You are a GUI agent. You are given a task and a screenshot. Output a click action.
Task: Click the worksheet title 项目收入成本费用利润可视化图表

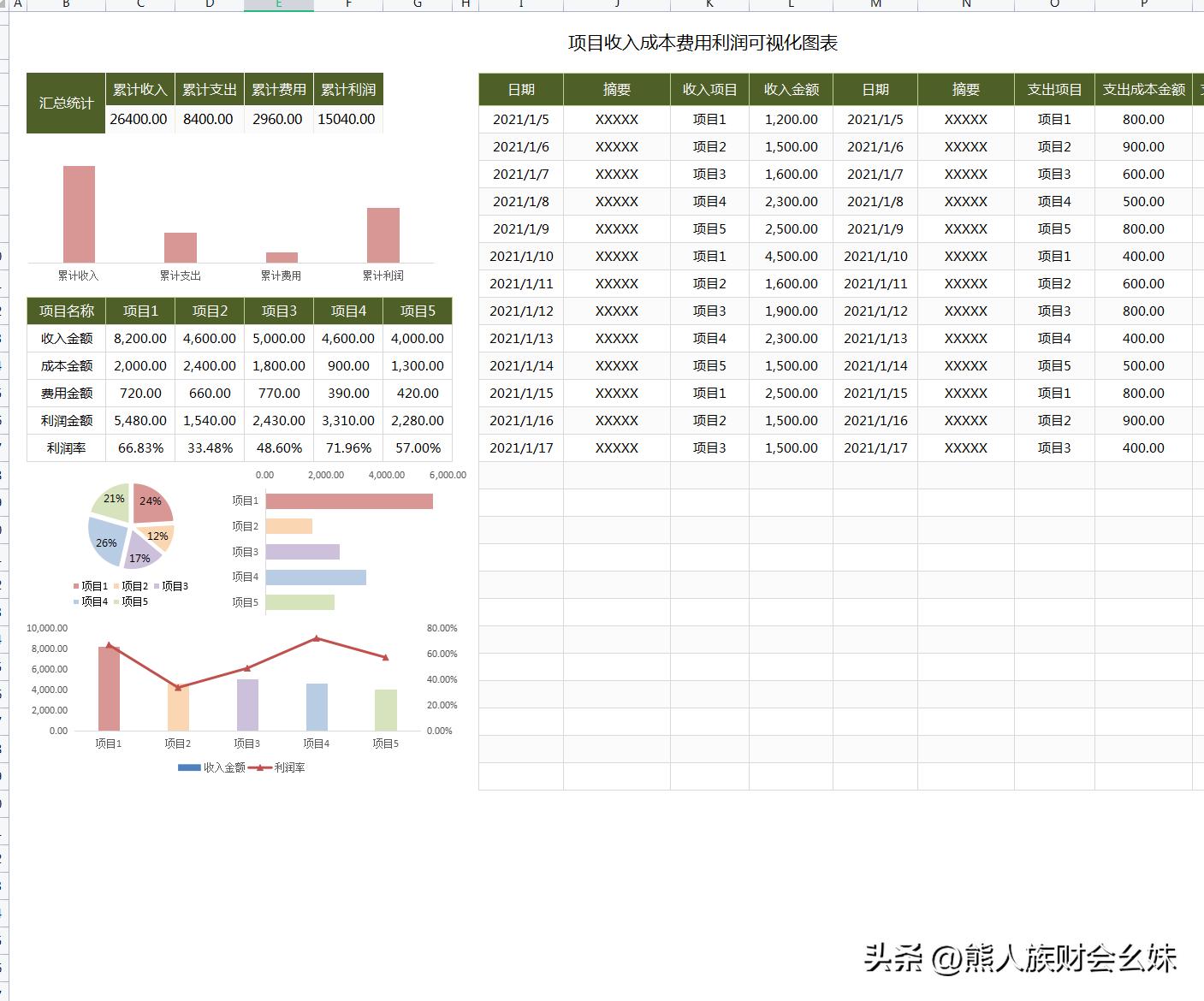[703, 43]
